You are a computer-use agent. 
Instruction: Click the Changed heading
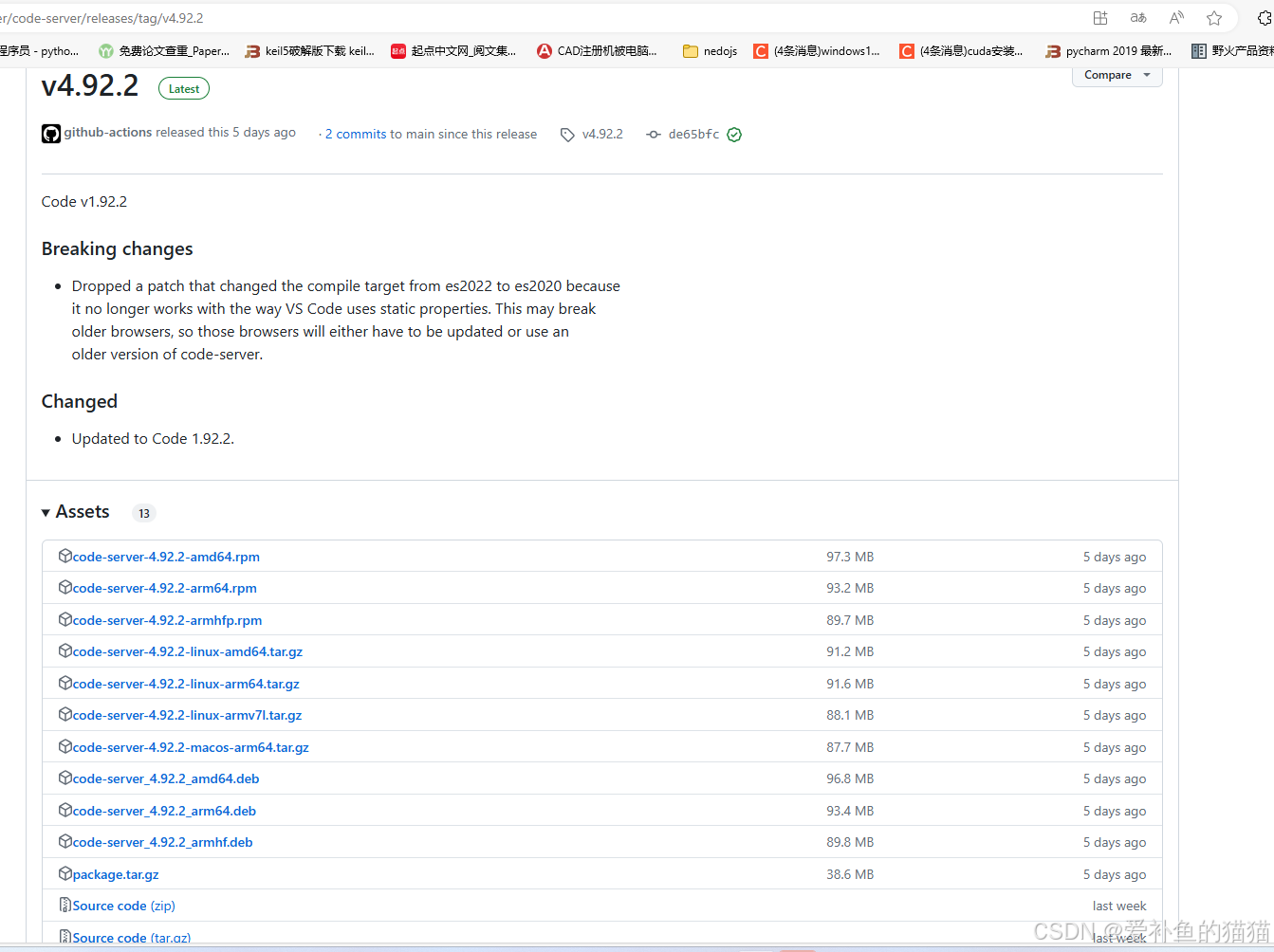80,401
